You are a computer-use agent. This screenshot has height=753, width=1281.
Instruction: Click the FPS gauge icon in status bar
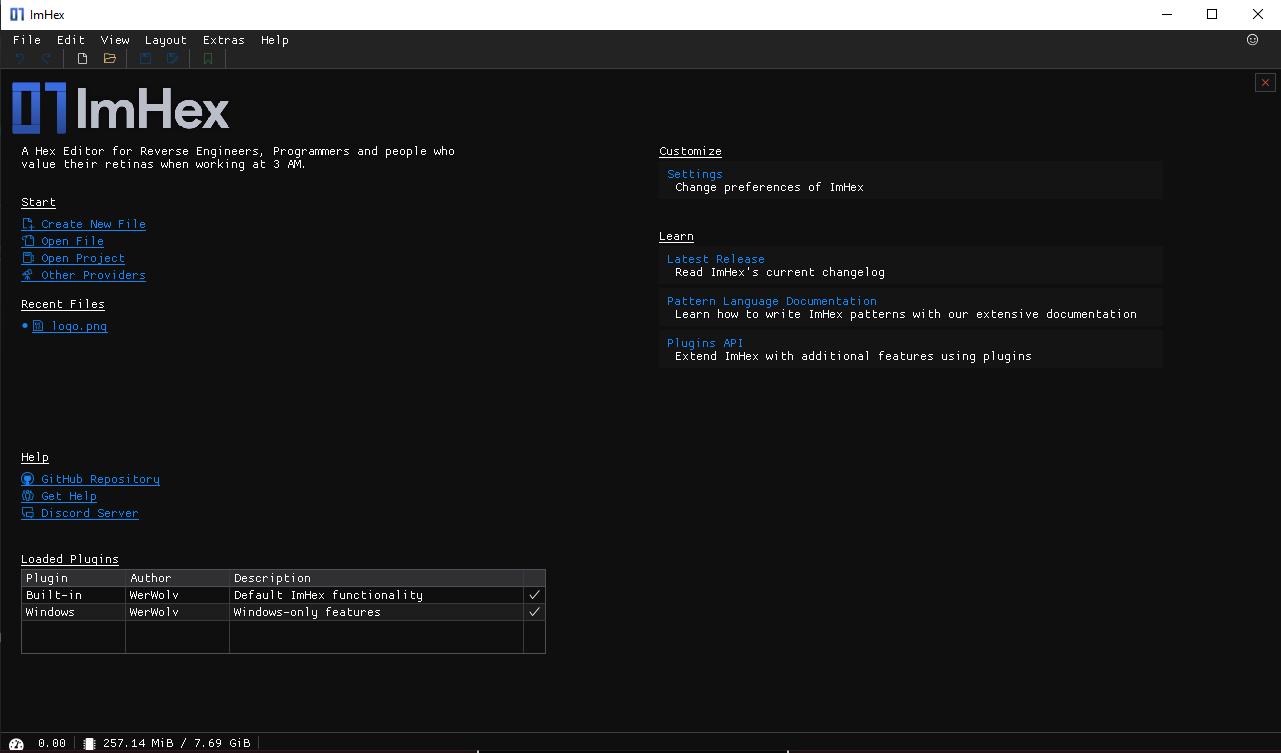click(x=16, y=743)
